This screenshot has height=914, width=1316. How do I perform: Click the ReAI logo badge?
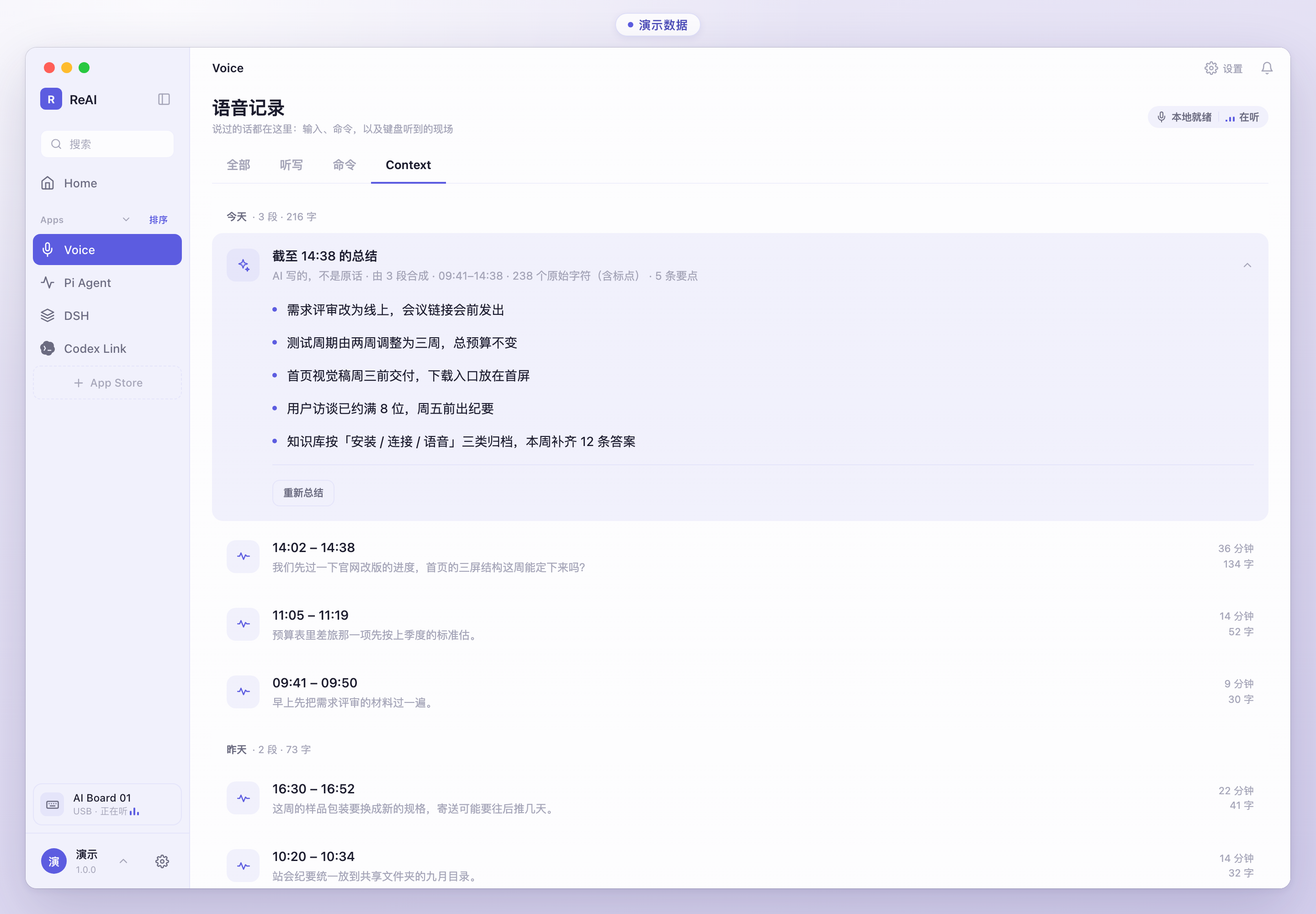[x=51, y=99]
